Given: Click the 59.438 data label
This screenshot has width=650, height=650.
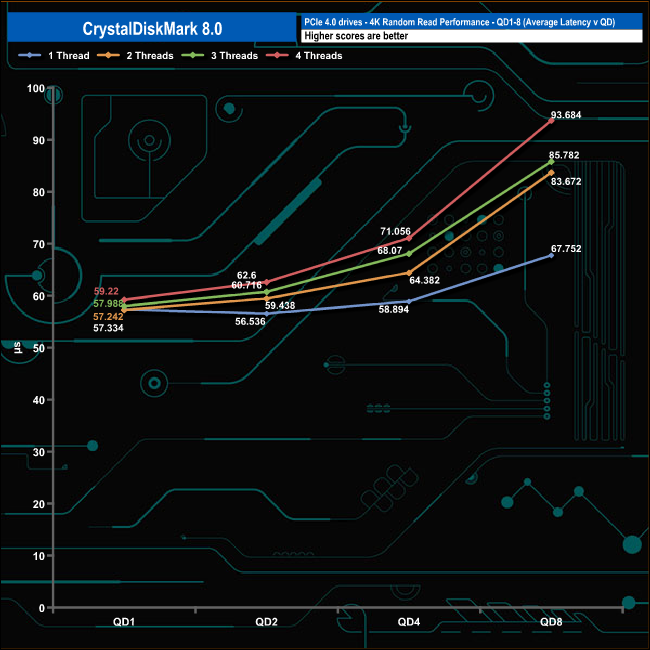Looking at the screenshot, I should [280, 306].
